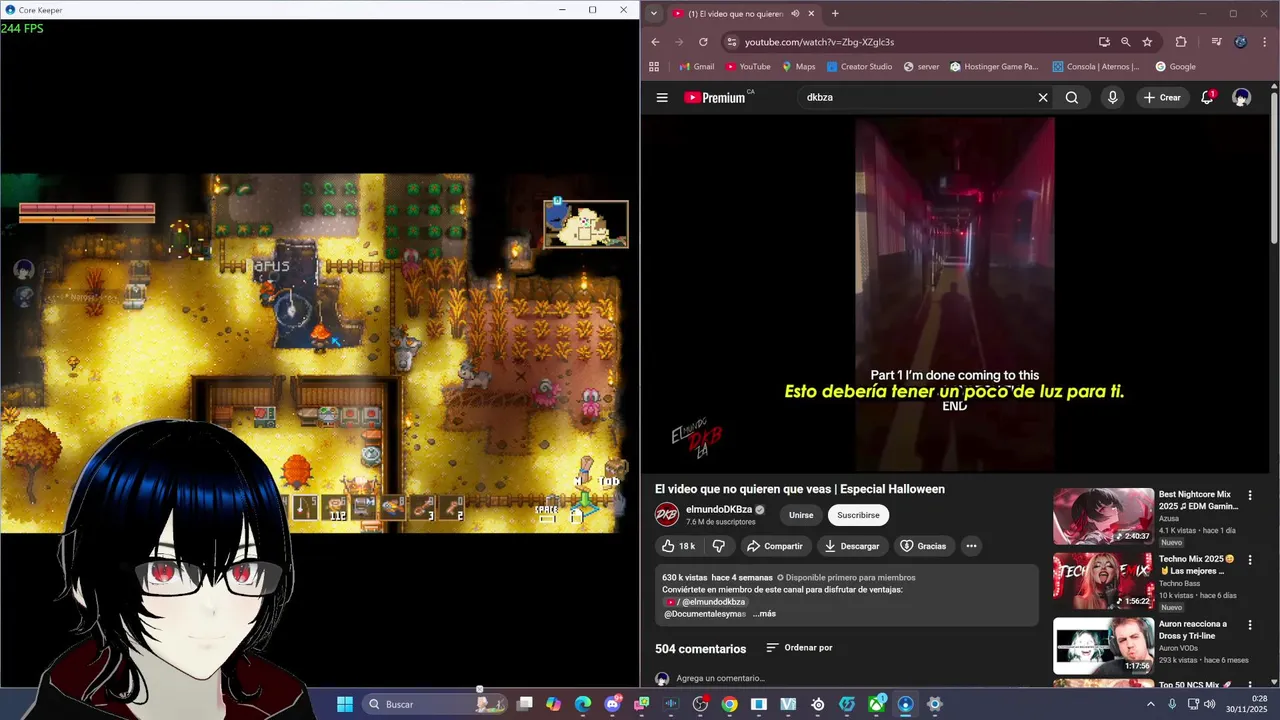Viewport: 1280px width, 720px height.
Task: Click the YouTube search magnifier button
Action: pyautogui.click(x=1072, y=97)
